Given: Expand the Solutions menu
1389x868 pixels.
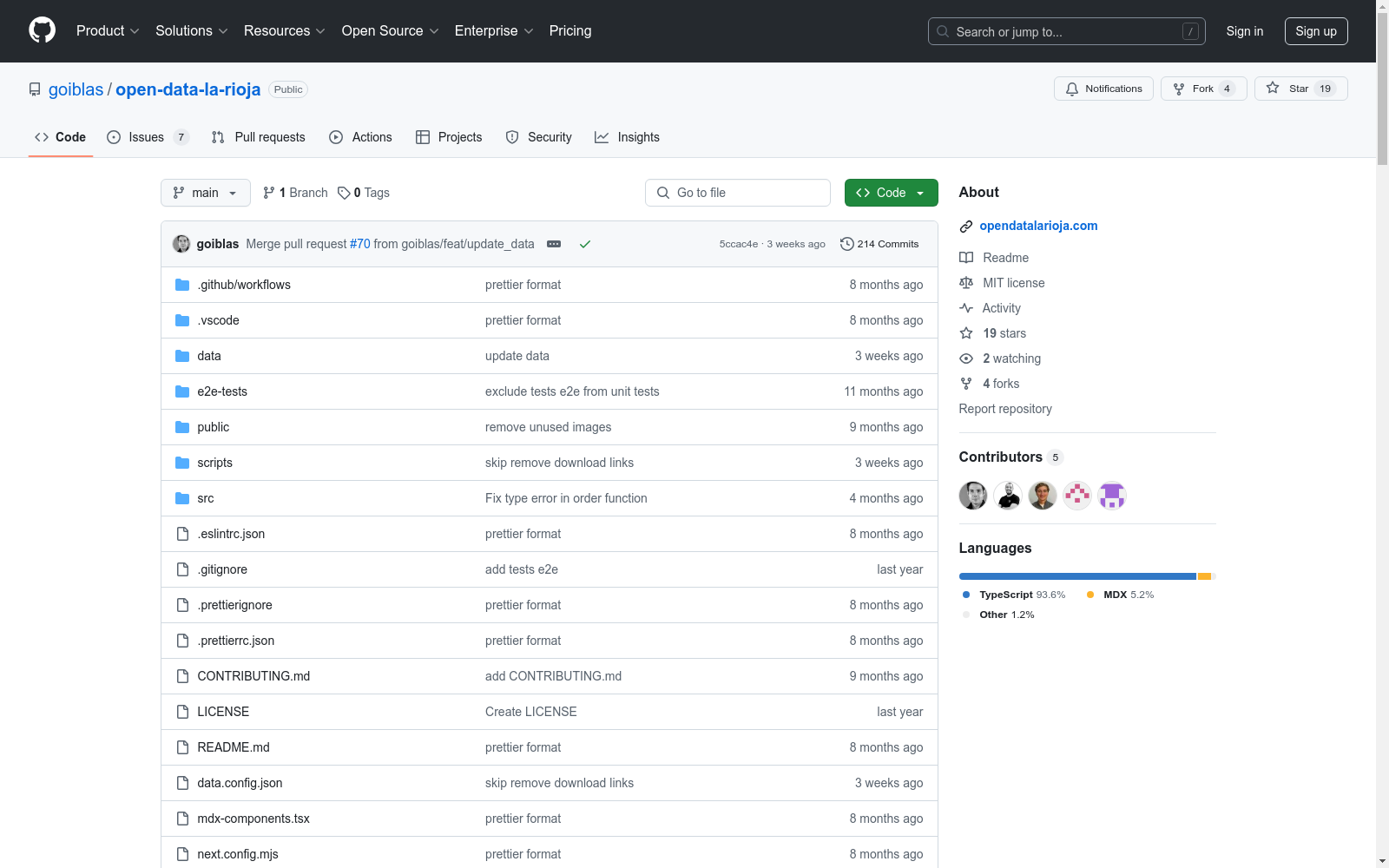Looking at the screenshot, I should (x=192, y=31).
